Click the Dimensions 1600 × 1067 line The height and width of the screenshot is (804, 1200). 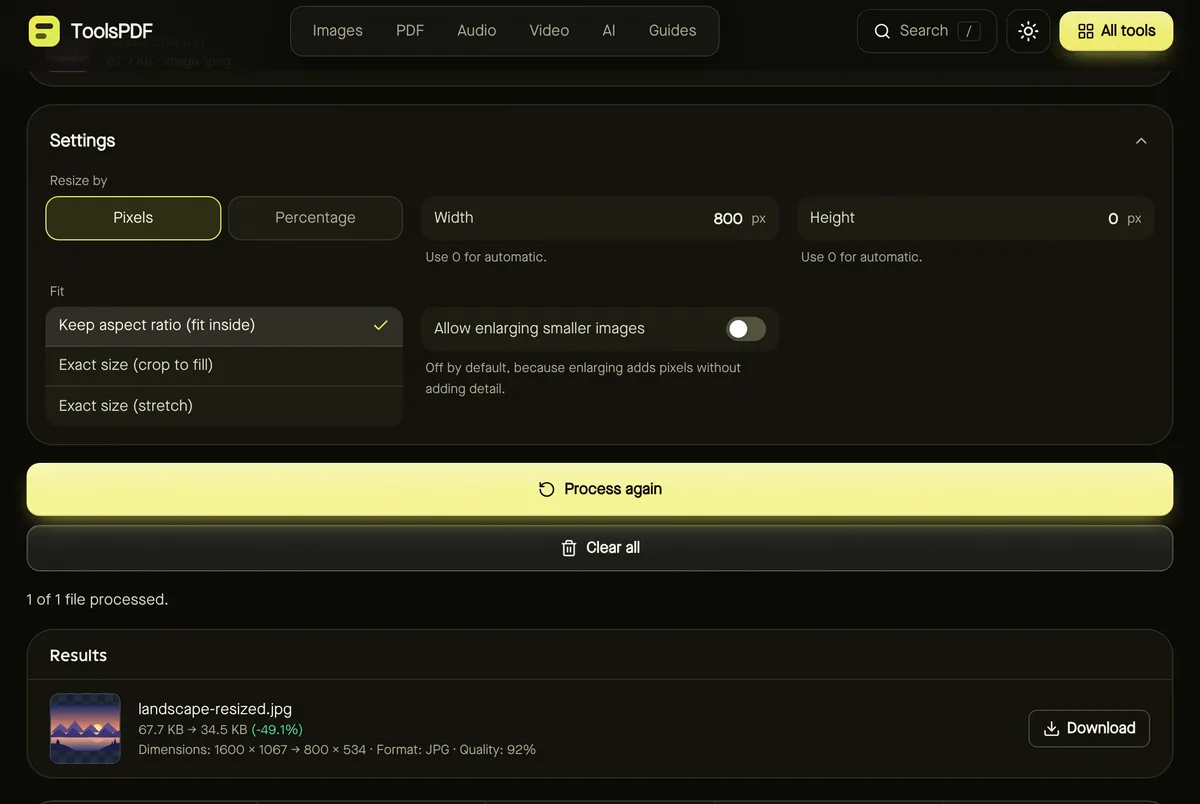(x=337, y=749)
